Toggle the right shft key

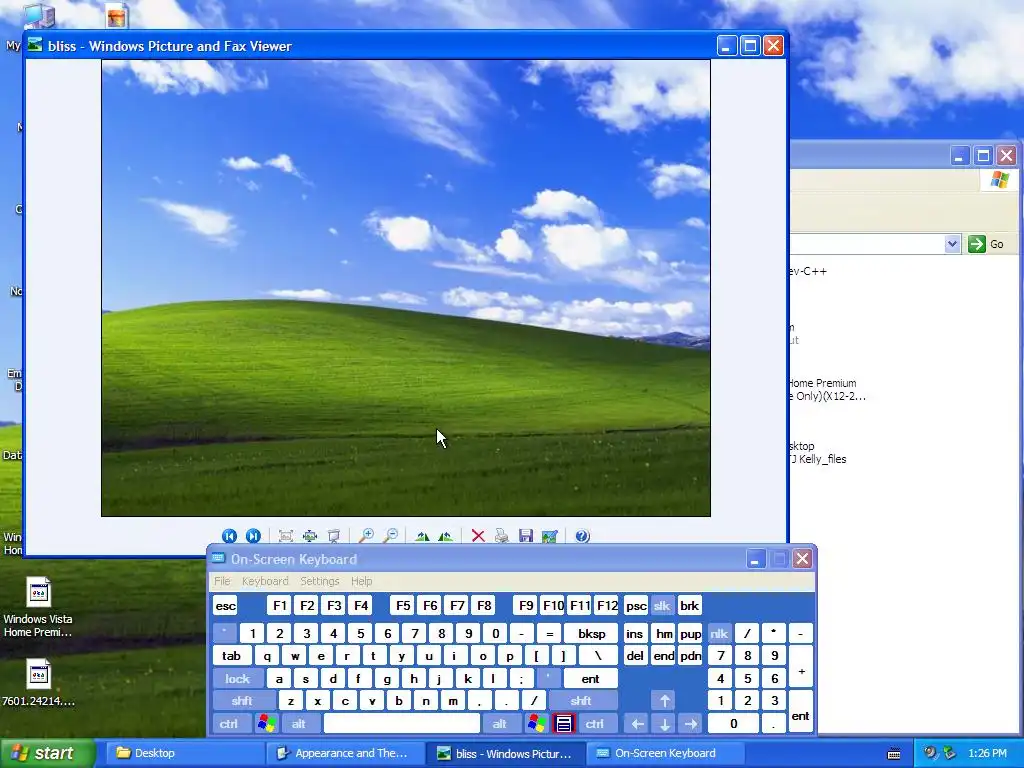581,701
